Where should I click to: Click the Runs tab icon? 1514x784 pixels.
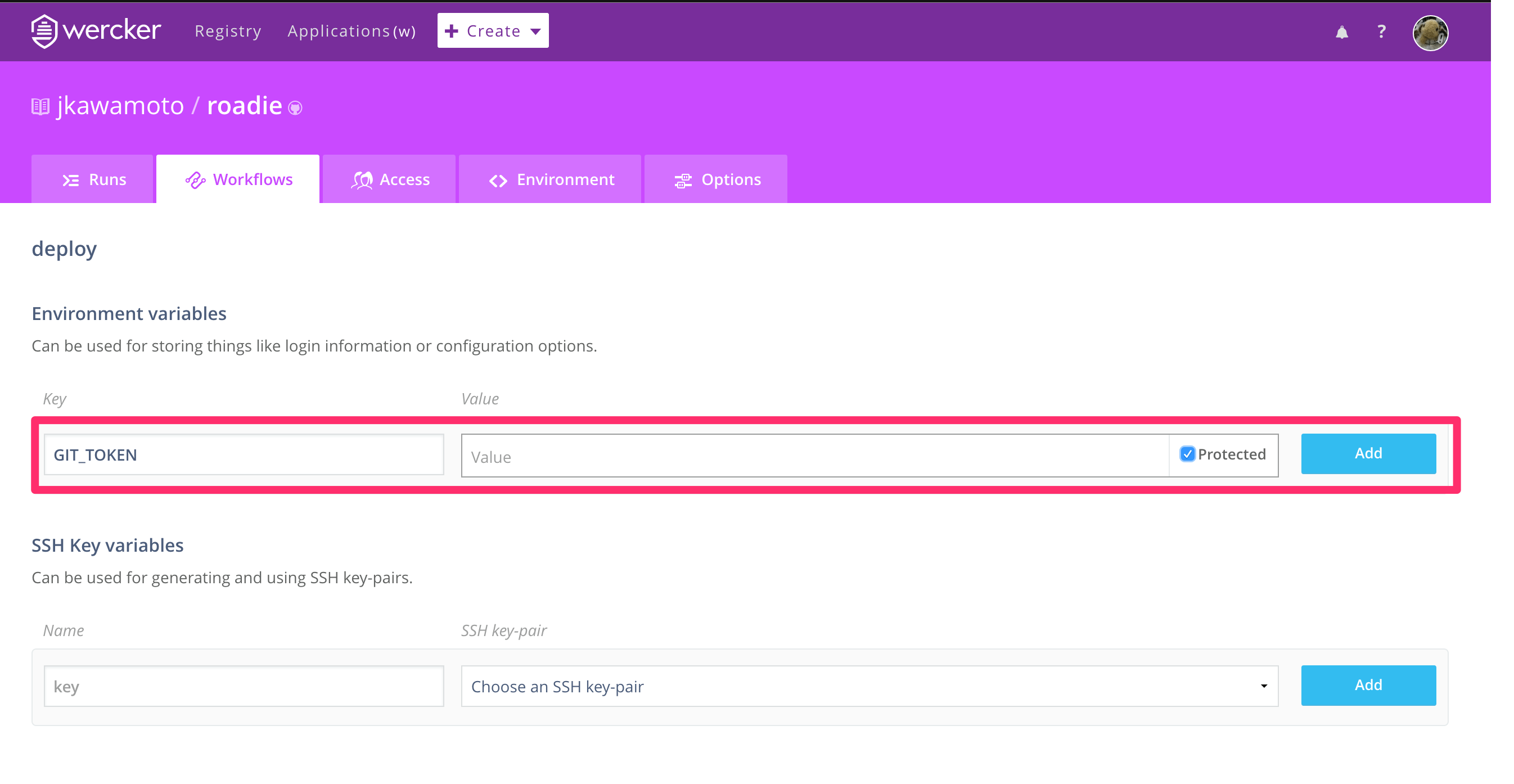pos(70,181)
